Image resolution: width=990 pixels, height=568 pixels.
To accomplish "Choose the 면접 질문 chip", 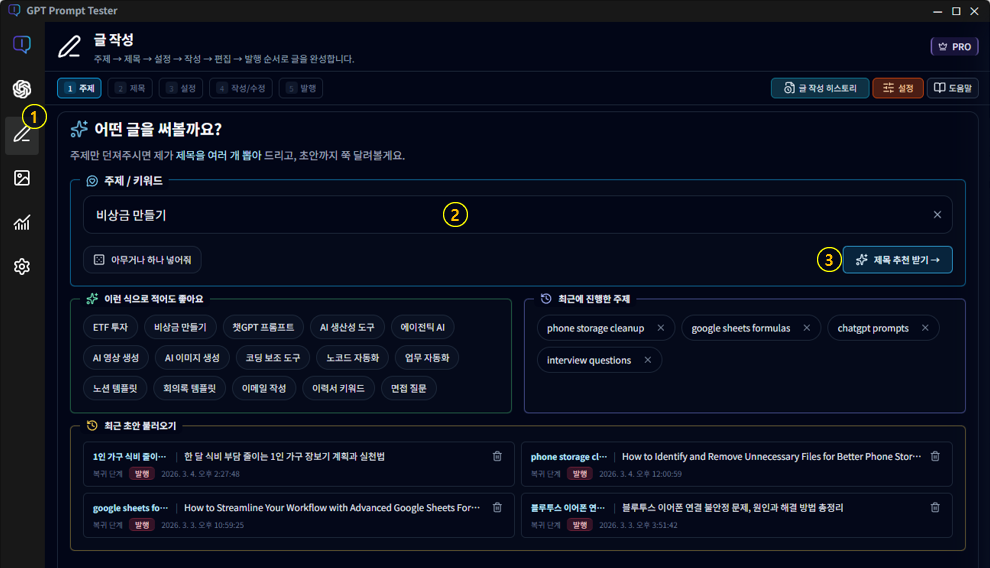I will 409,388.
